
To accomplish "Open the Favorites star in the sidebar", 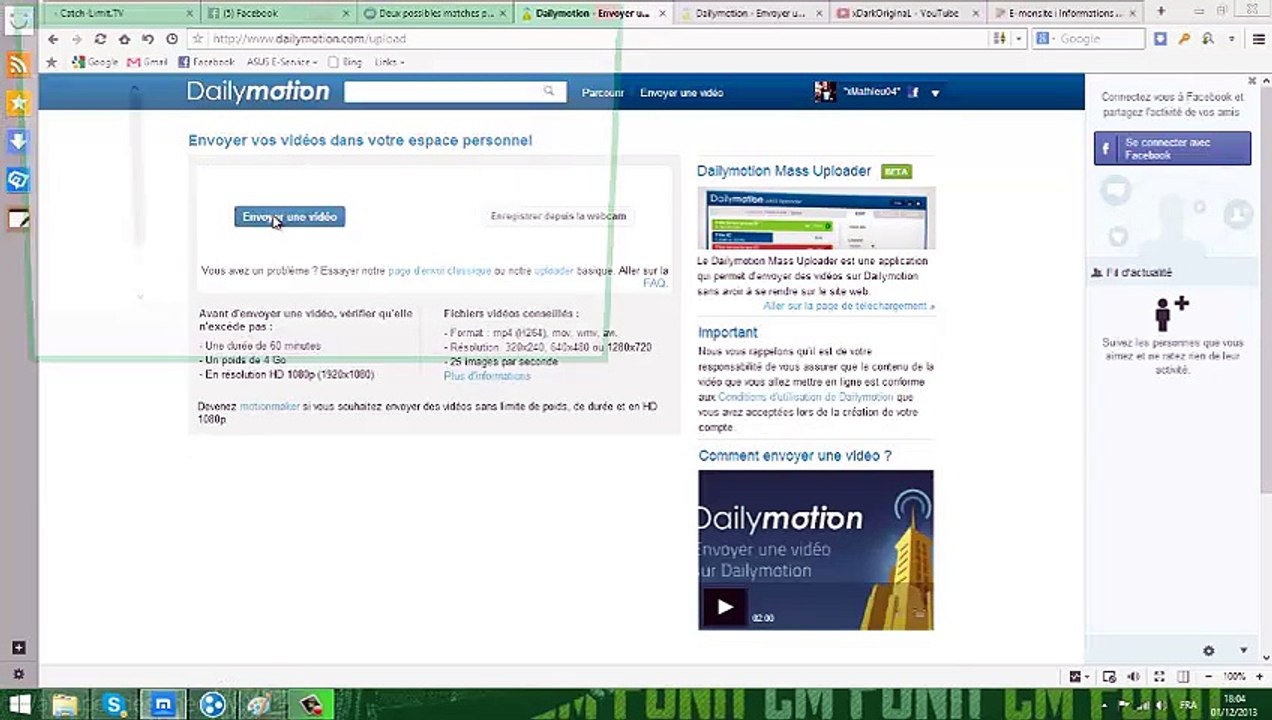I will (x=18, y=104).
